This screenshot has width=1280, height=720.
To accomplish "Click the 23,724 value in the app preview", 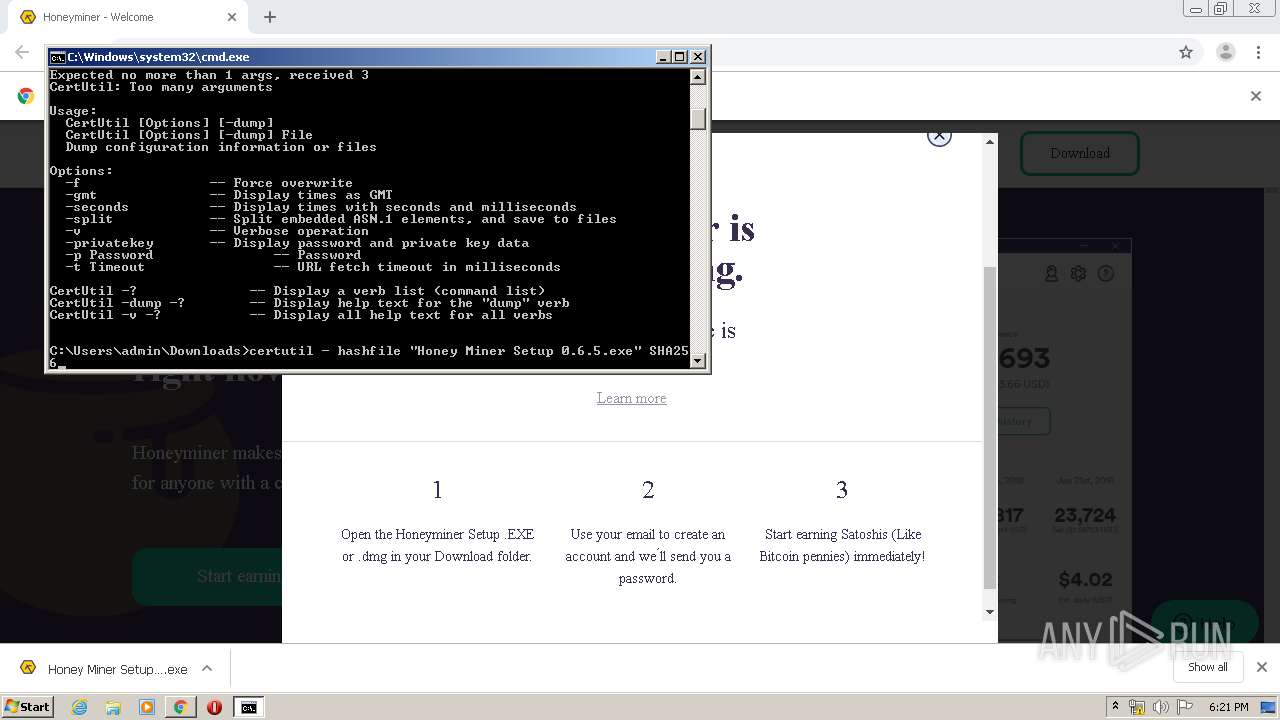I will (1084, 515).
